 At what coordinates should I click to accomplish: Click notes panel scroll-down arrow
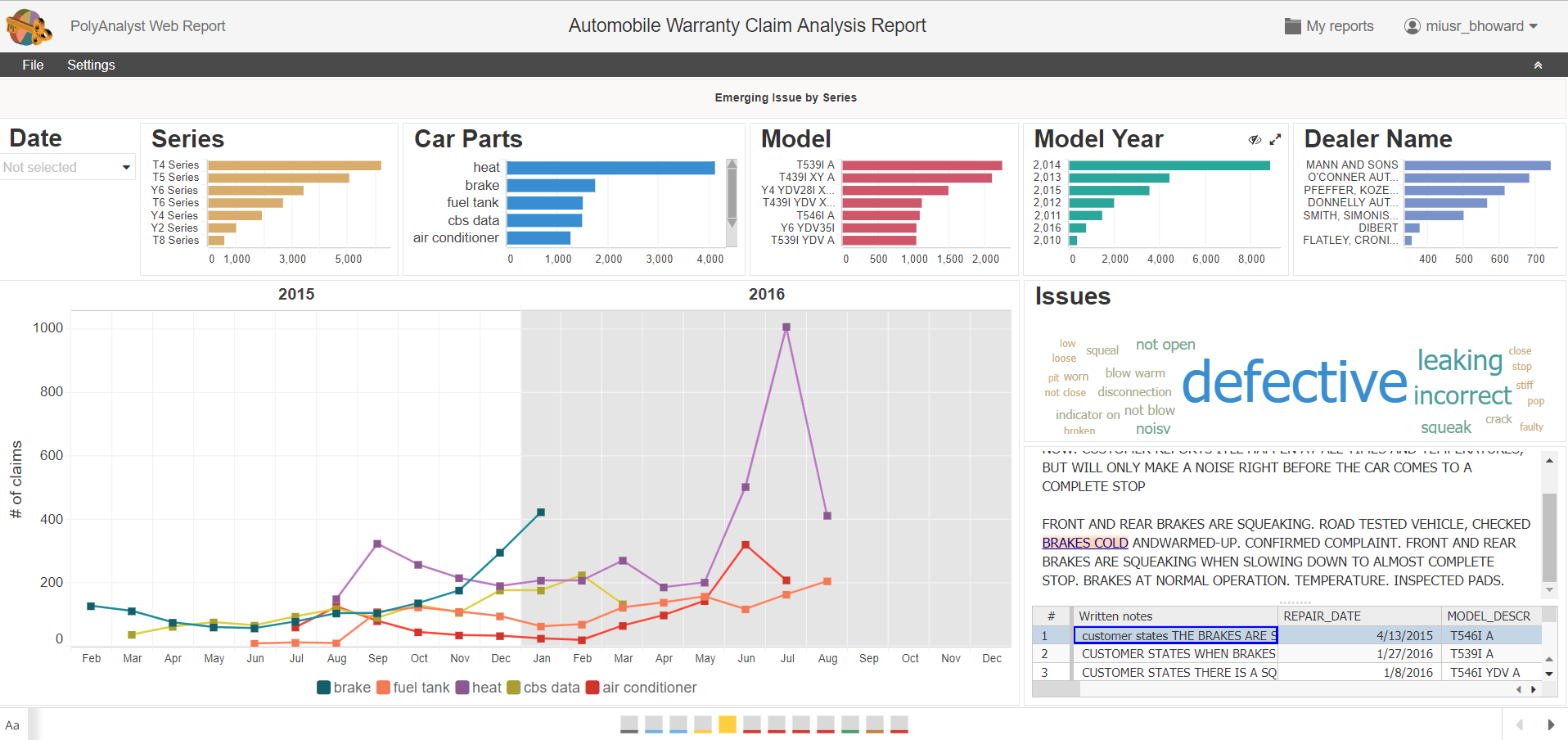tap(1549, 589)
